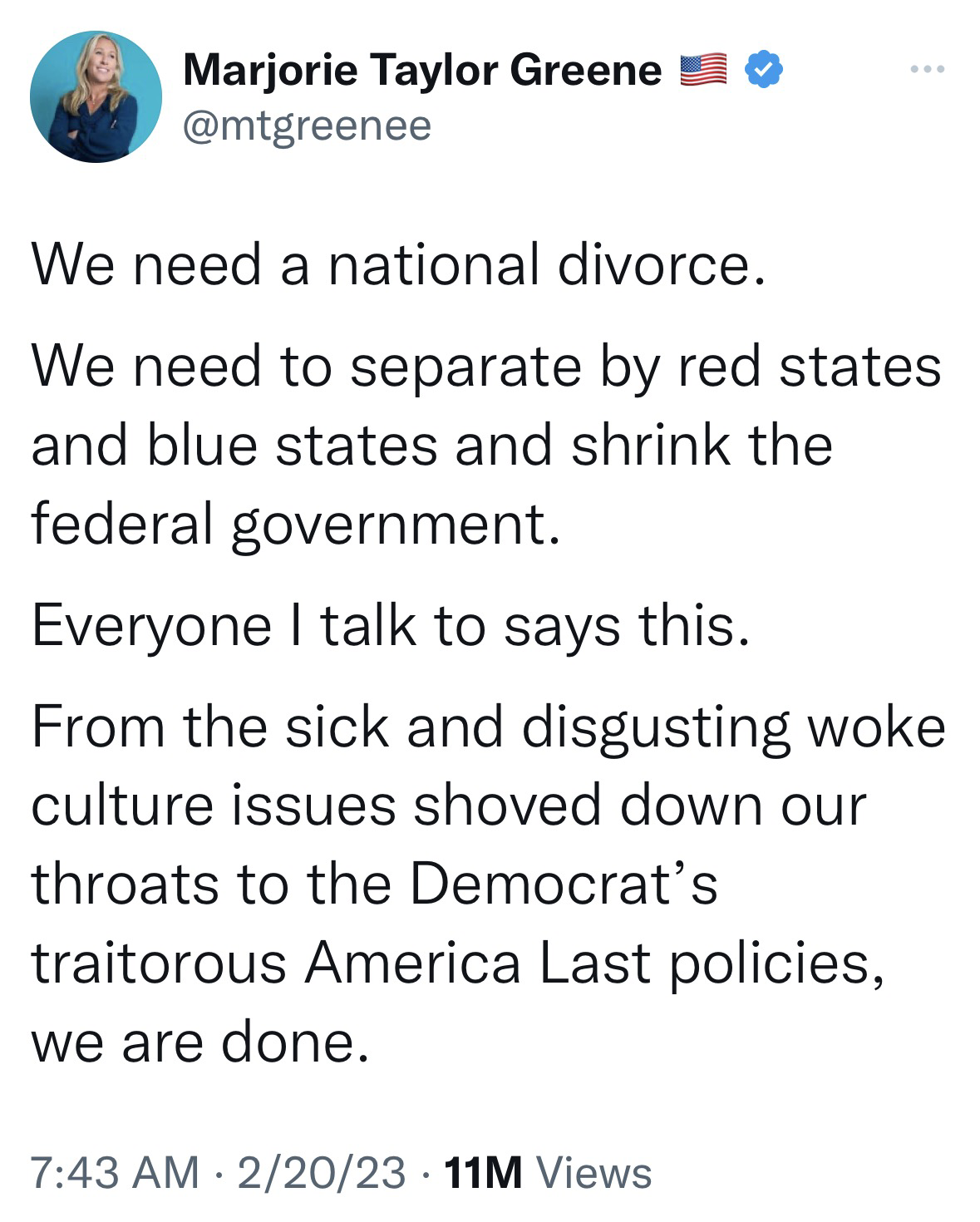
Task: Open the circular profile avatar photo
Action: coord(96,96)
